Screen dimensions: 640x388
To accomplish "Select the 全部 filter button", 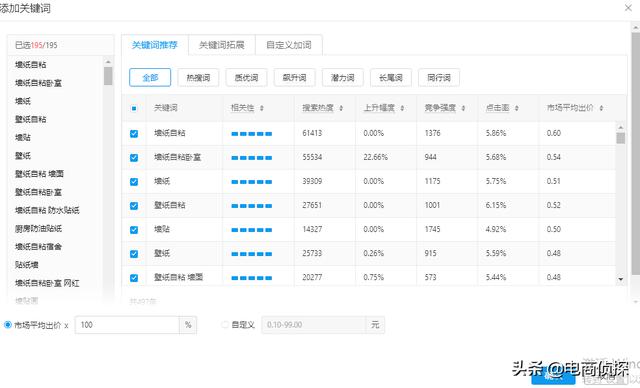I will click(x=150, y=78).
